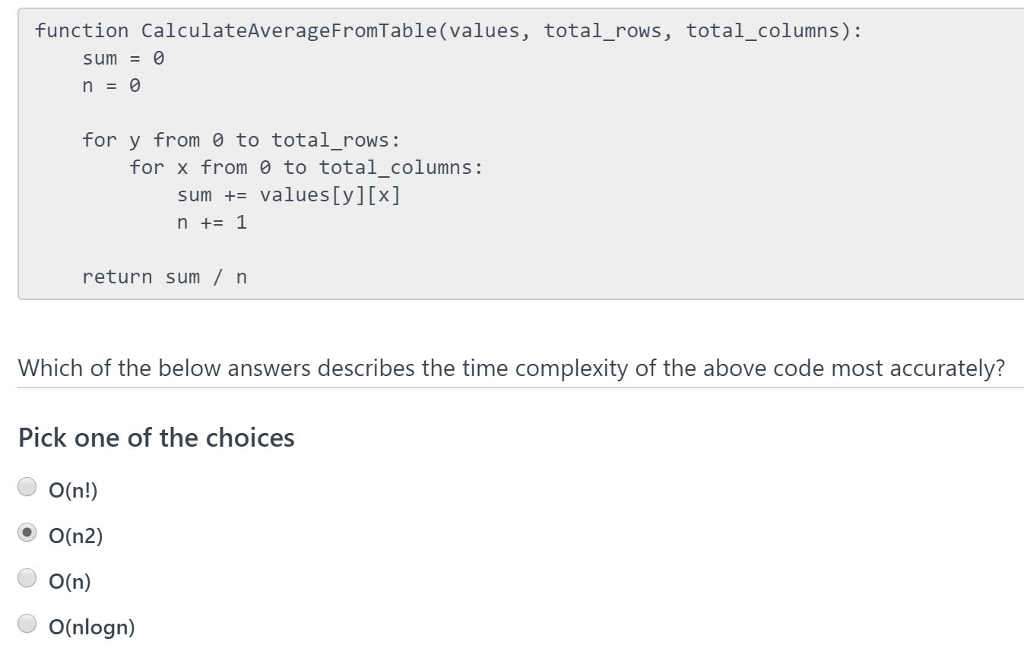Click the time complexity question text

(x=510, y=367)
